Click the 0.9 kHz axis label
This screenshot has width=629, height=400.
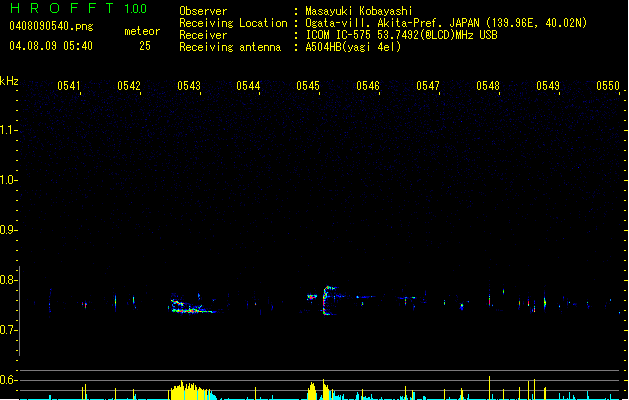click(x=7, y=230)
